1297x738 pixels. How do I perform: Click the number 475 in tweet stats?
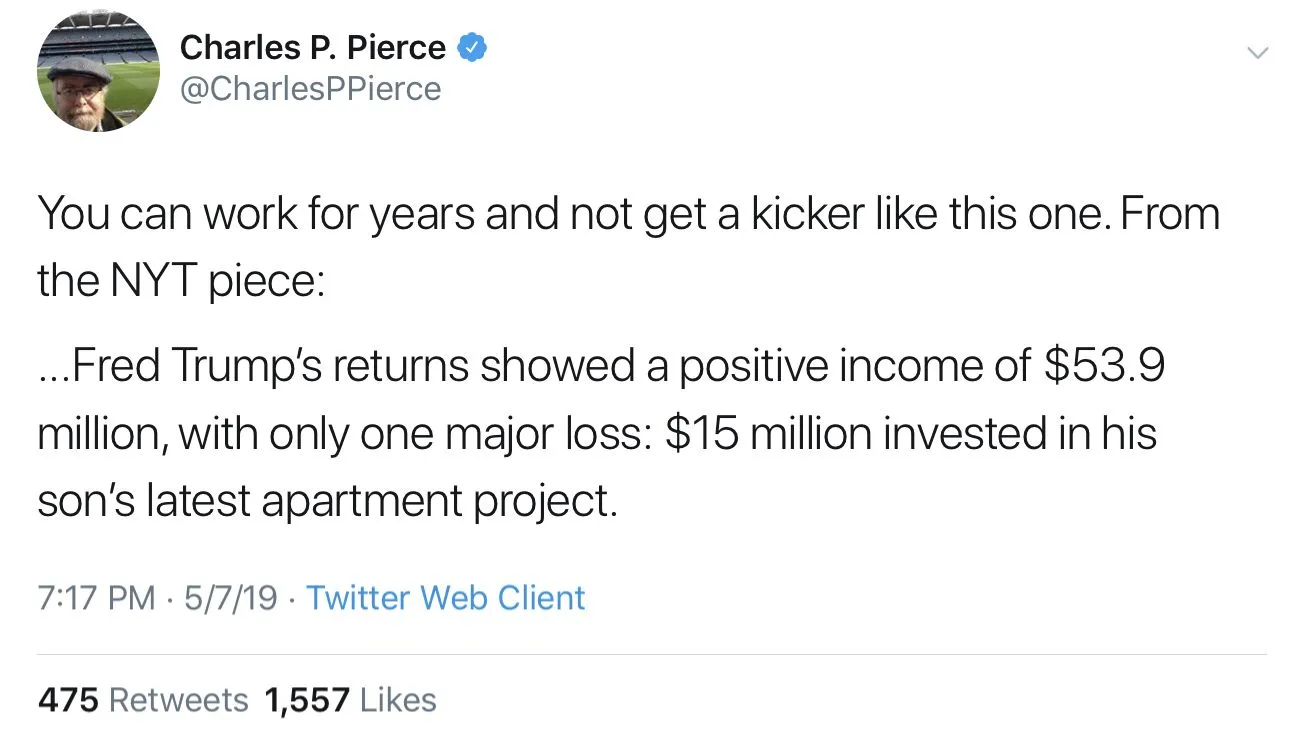click(68, 700)
